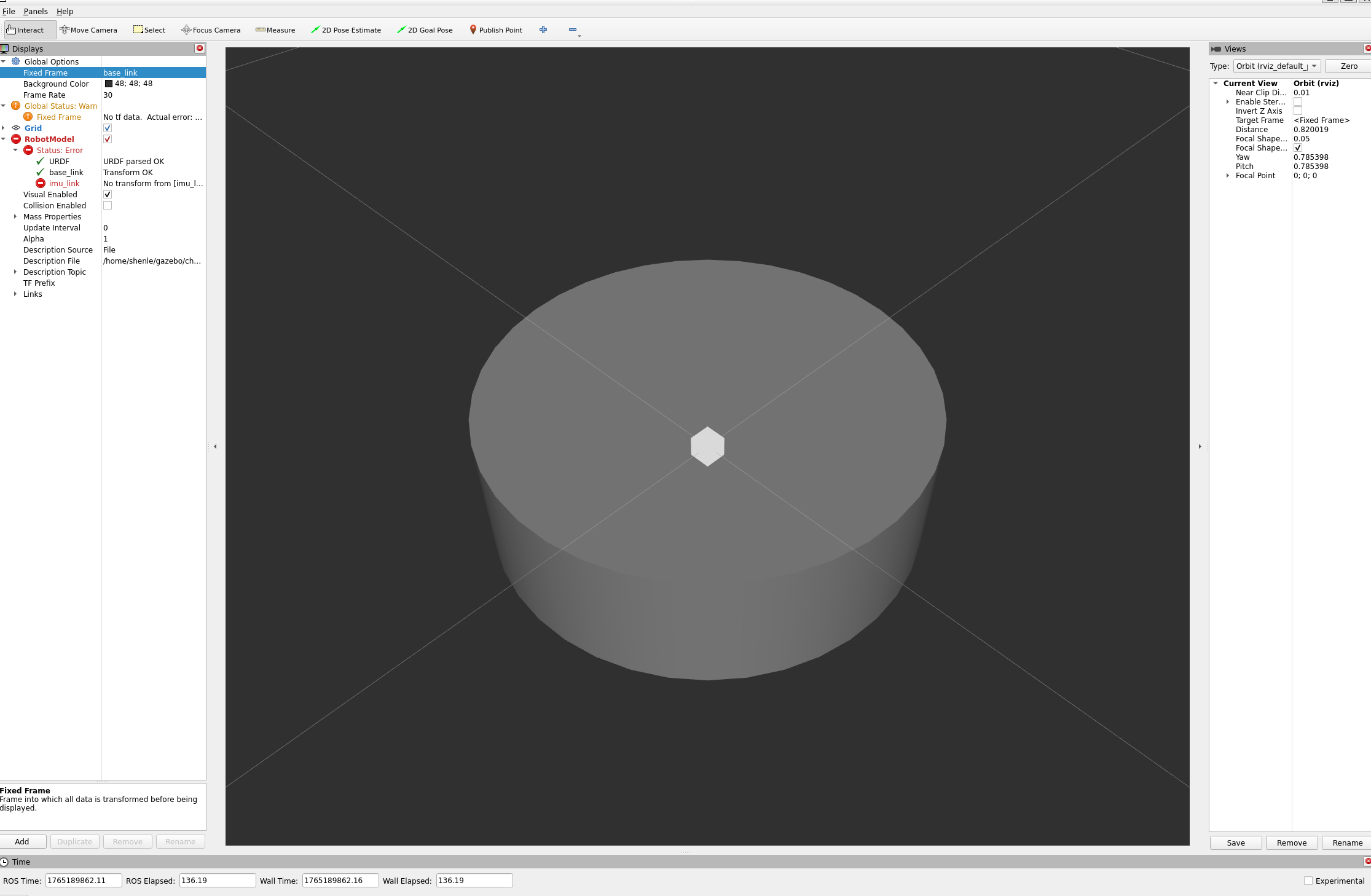Open the Help menu
The height and width of the screenshot is (896, 1371).
click(x=65, y=11)
